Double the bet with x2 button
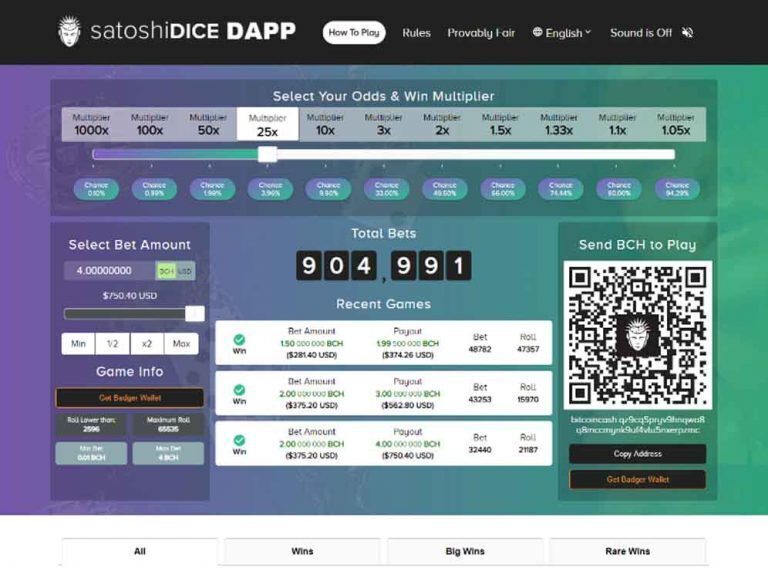 pyautogui.click(x=147, y=343)
